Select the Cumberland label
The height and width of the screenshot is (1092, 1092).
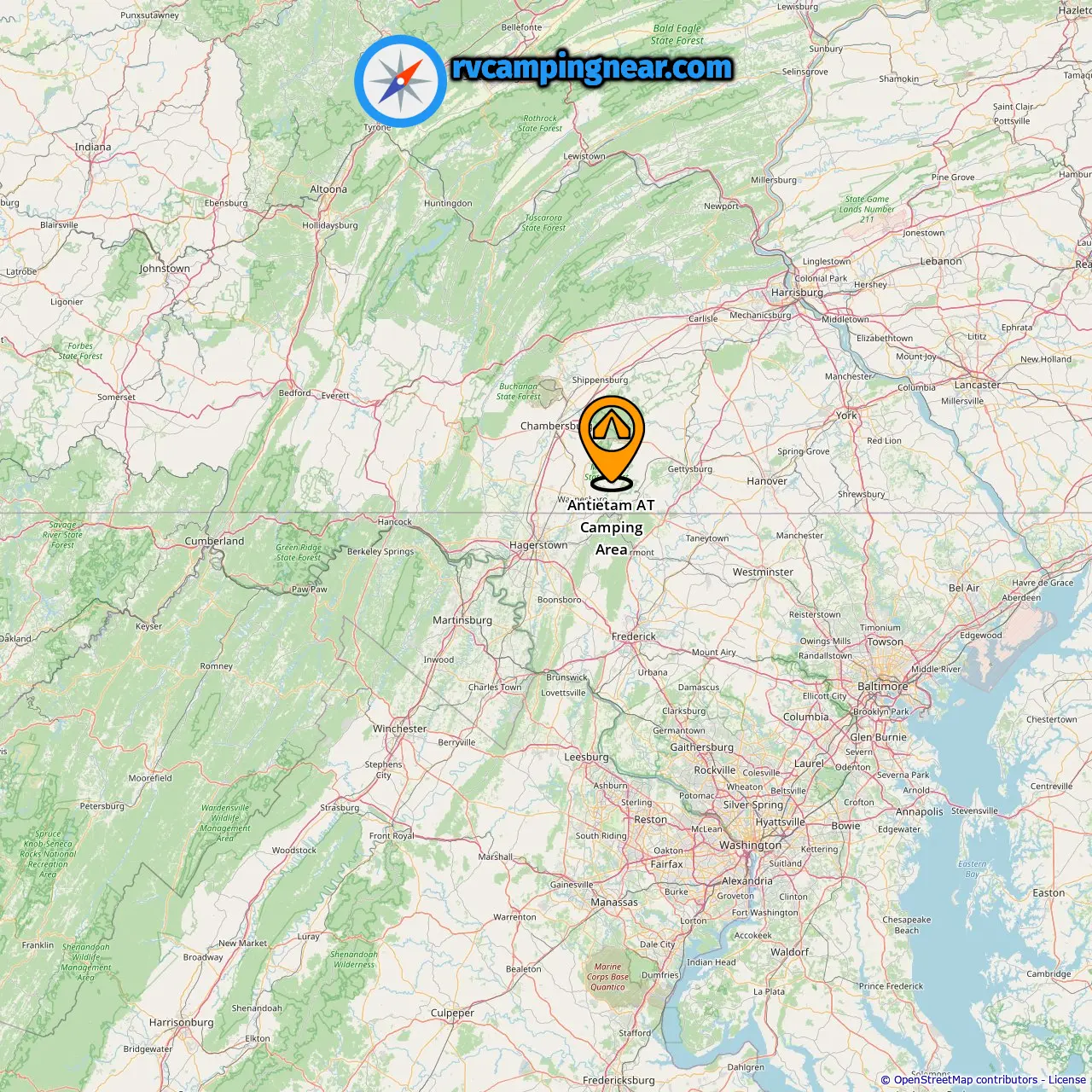[214, 541]
